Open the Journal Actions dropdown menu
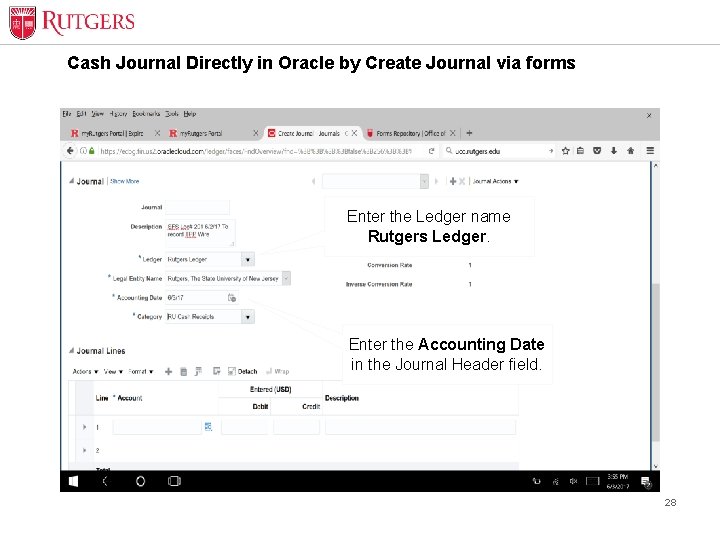Viewport: 720px width, 540px height. (495, 181)
